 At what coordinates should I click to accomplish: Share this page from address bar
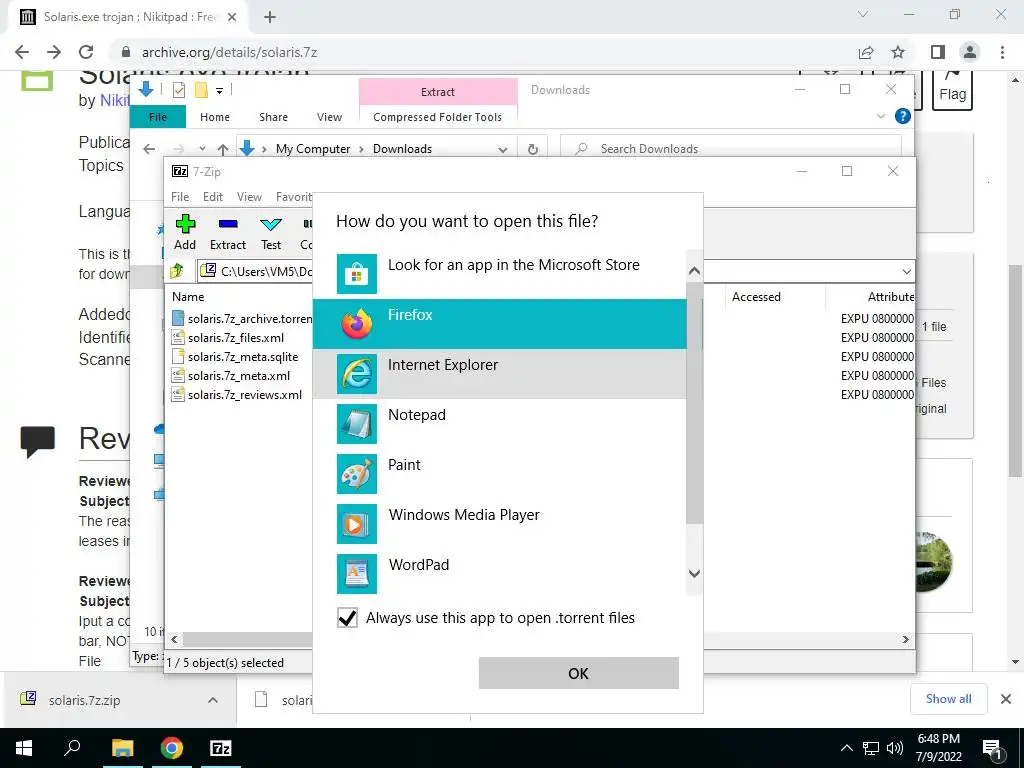tap(866, 52)
